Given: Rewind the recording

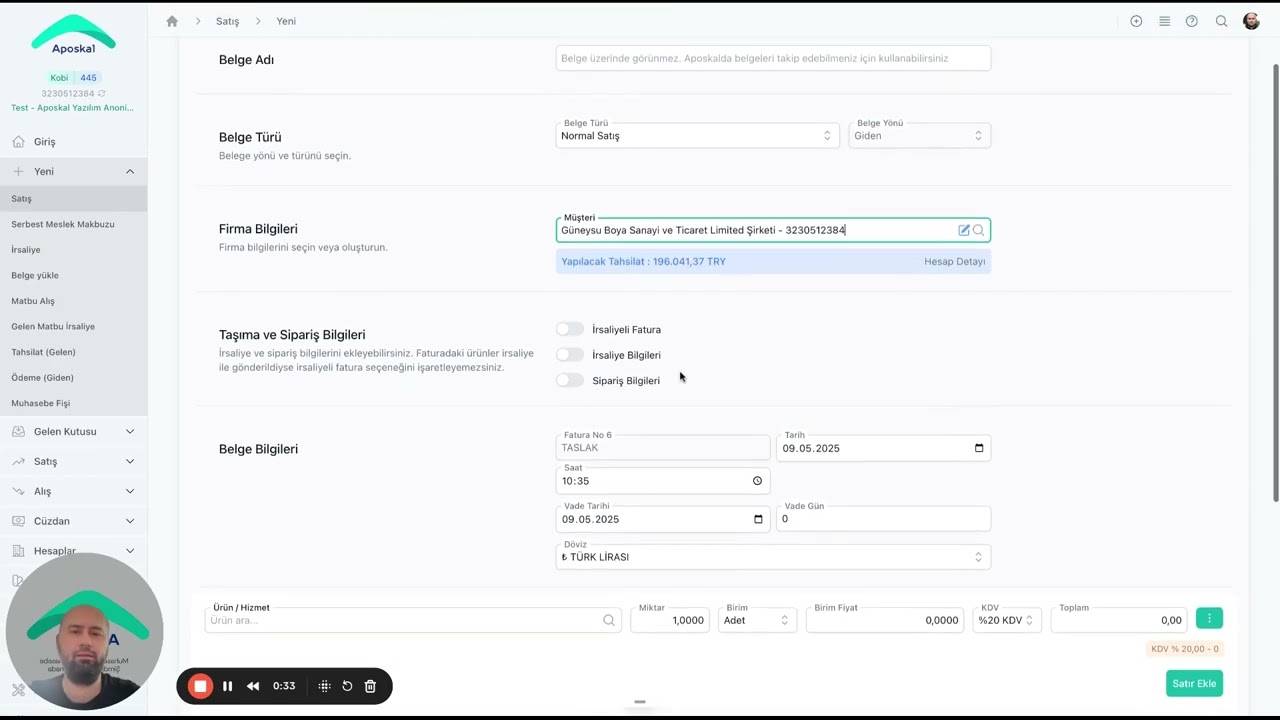Looking at the screenshot, I should click(x=253, y=686).
